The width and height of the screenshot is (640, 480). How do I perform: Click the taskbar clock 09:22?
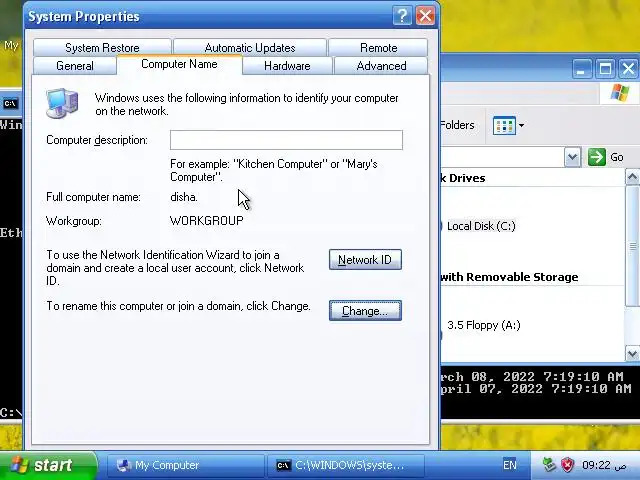click(x=604, y=465)
